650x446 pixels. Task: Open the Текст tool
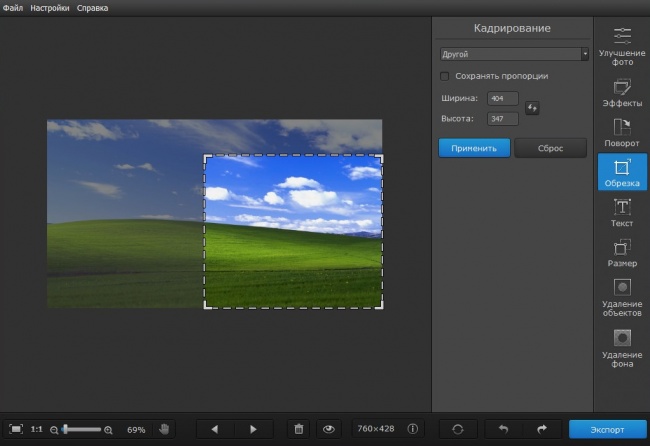pyautogui.click(x=622, y=213)
